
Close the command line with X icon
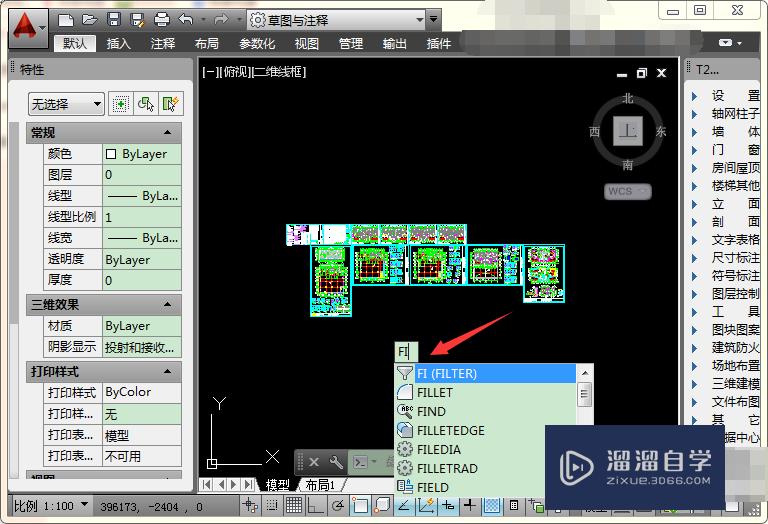[314, 462]
